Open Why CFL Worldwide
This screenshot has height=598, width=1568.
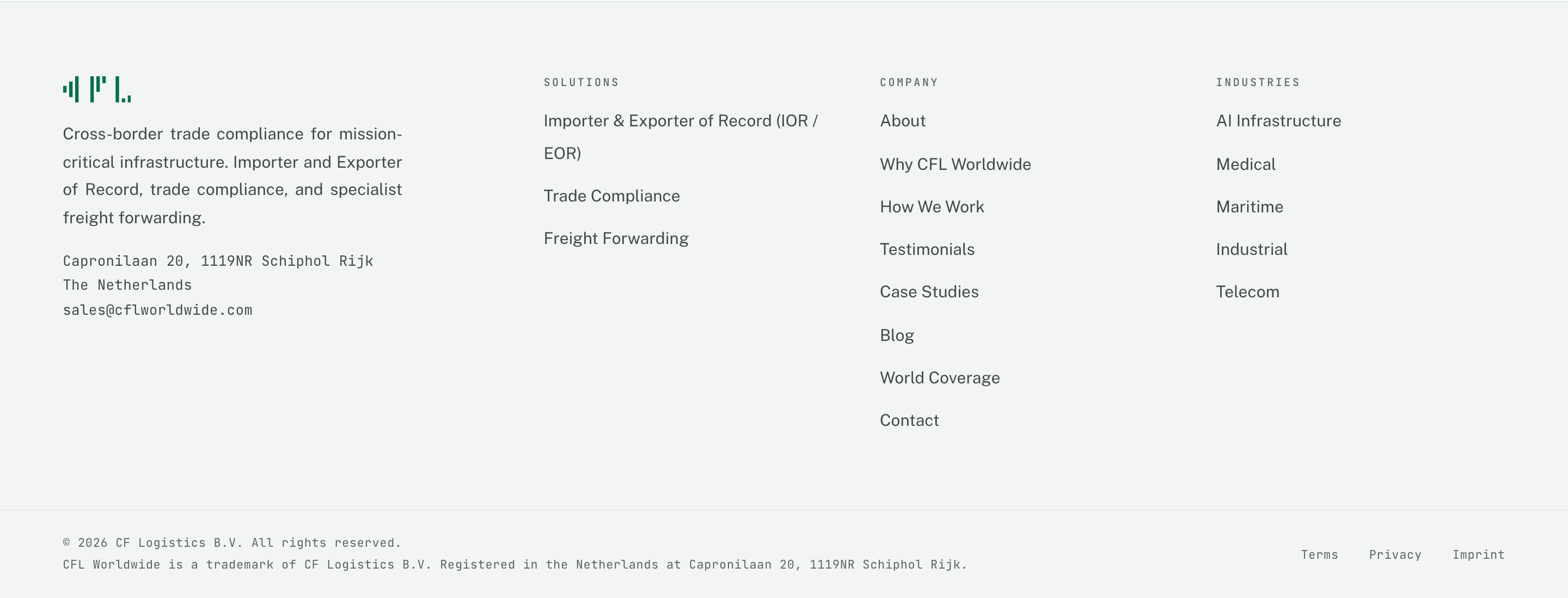click(x=955, y=164)
